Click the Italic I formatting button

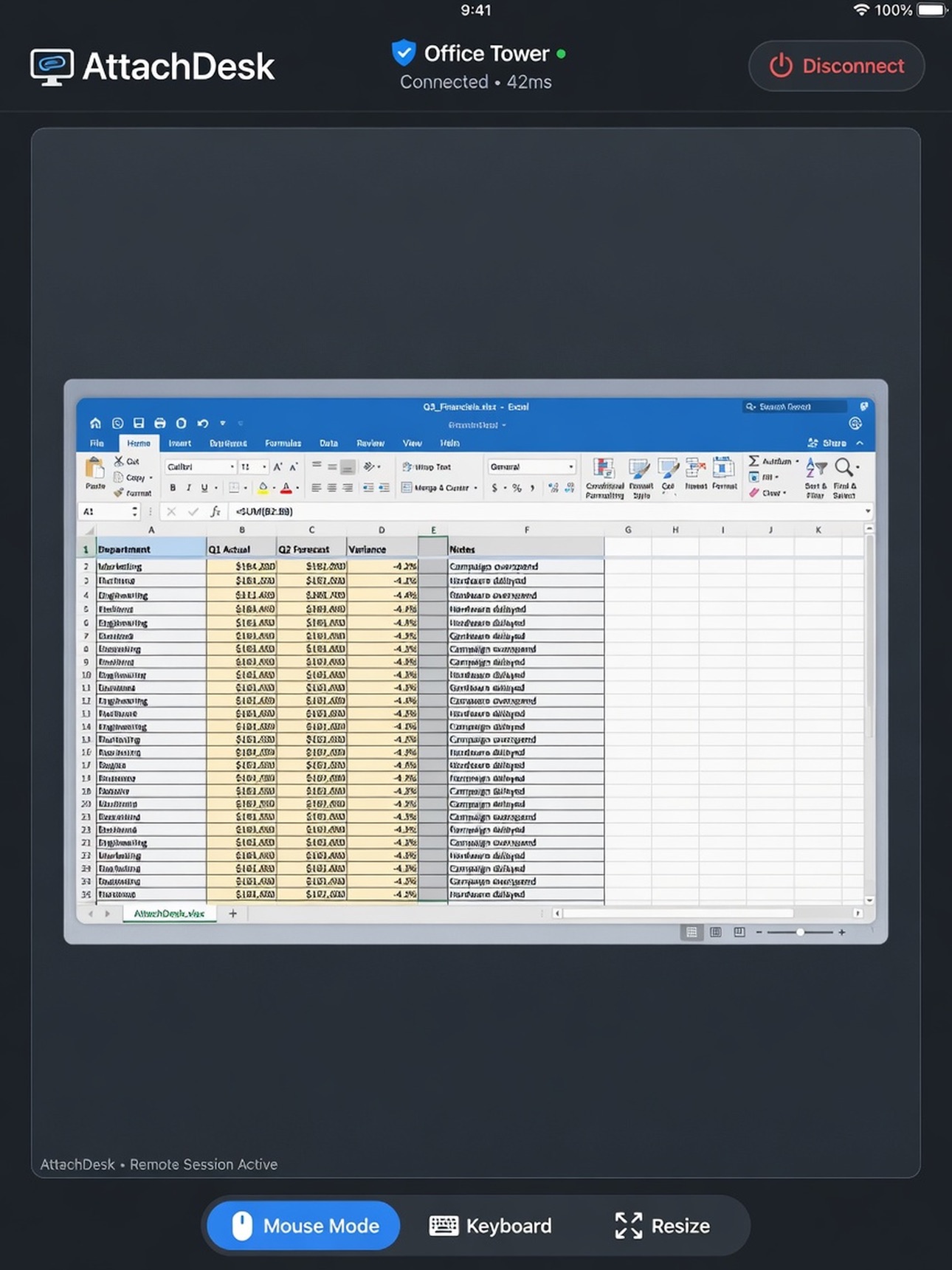(x=189, y=488)
